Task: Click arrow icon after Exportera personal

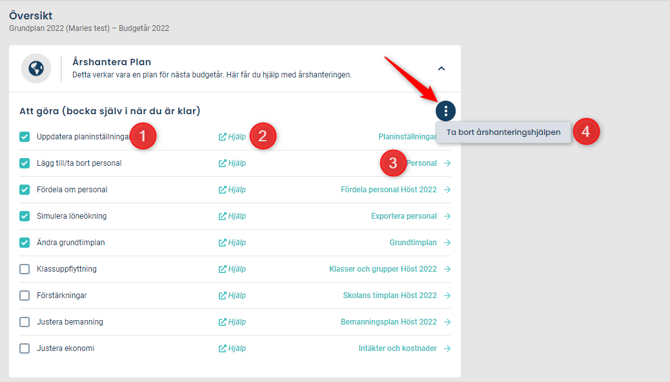Action: click(447, 216)
